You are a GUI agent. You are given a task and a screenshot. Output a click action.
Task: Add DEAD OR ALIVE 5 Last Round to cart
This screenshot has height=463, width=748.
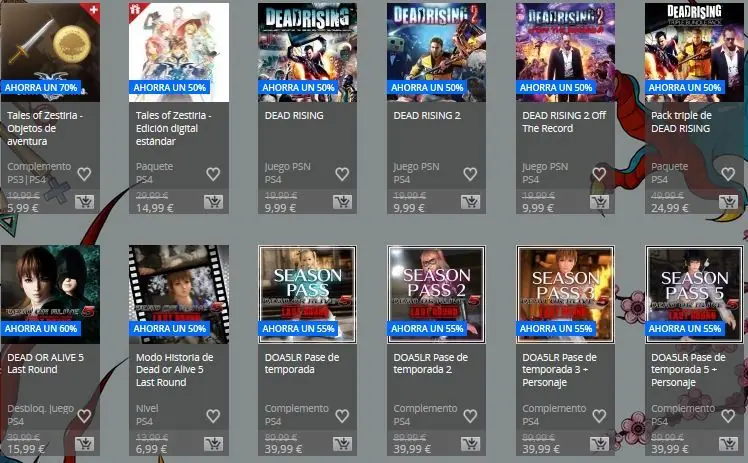coord(84,444)
